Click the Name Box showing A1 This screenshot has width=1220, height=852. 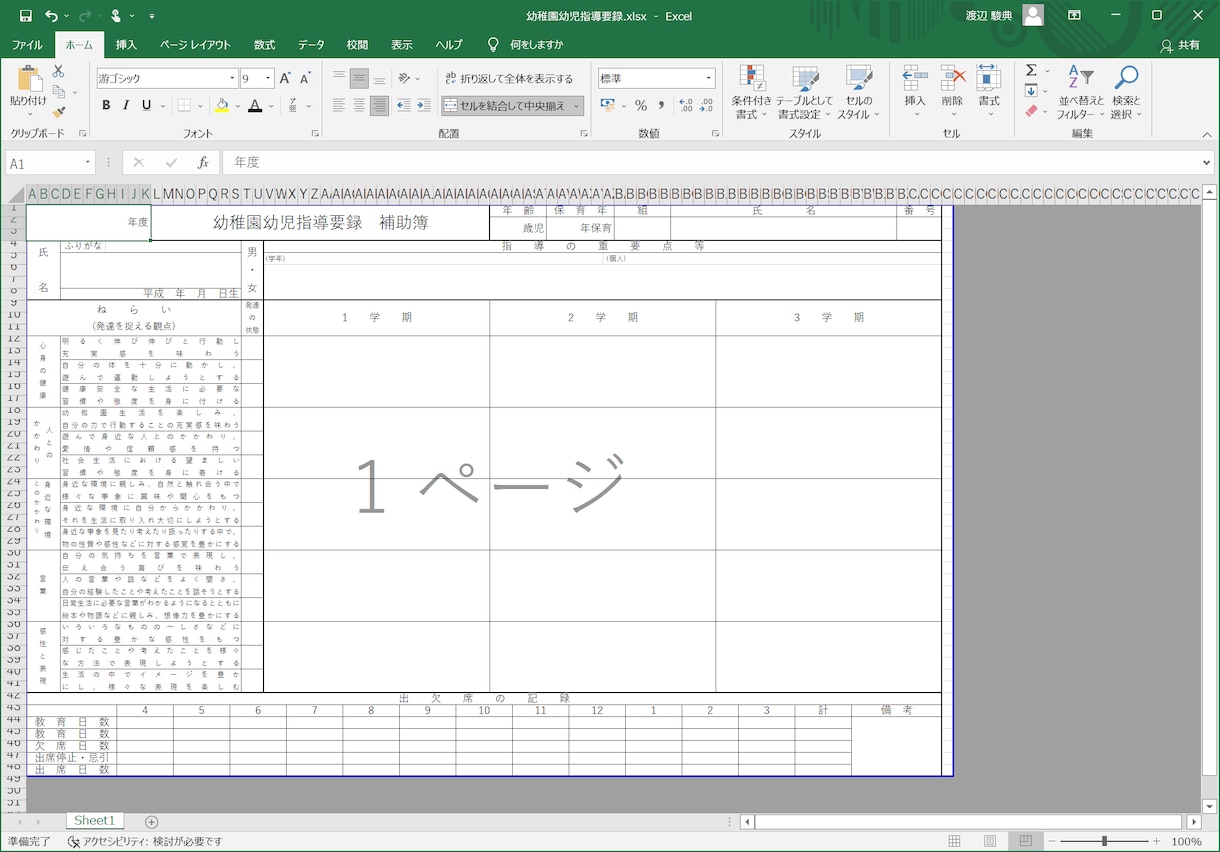[x=50, y=163]
